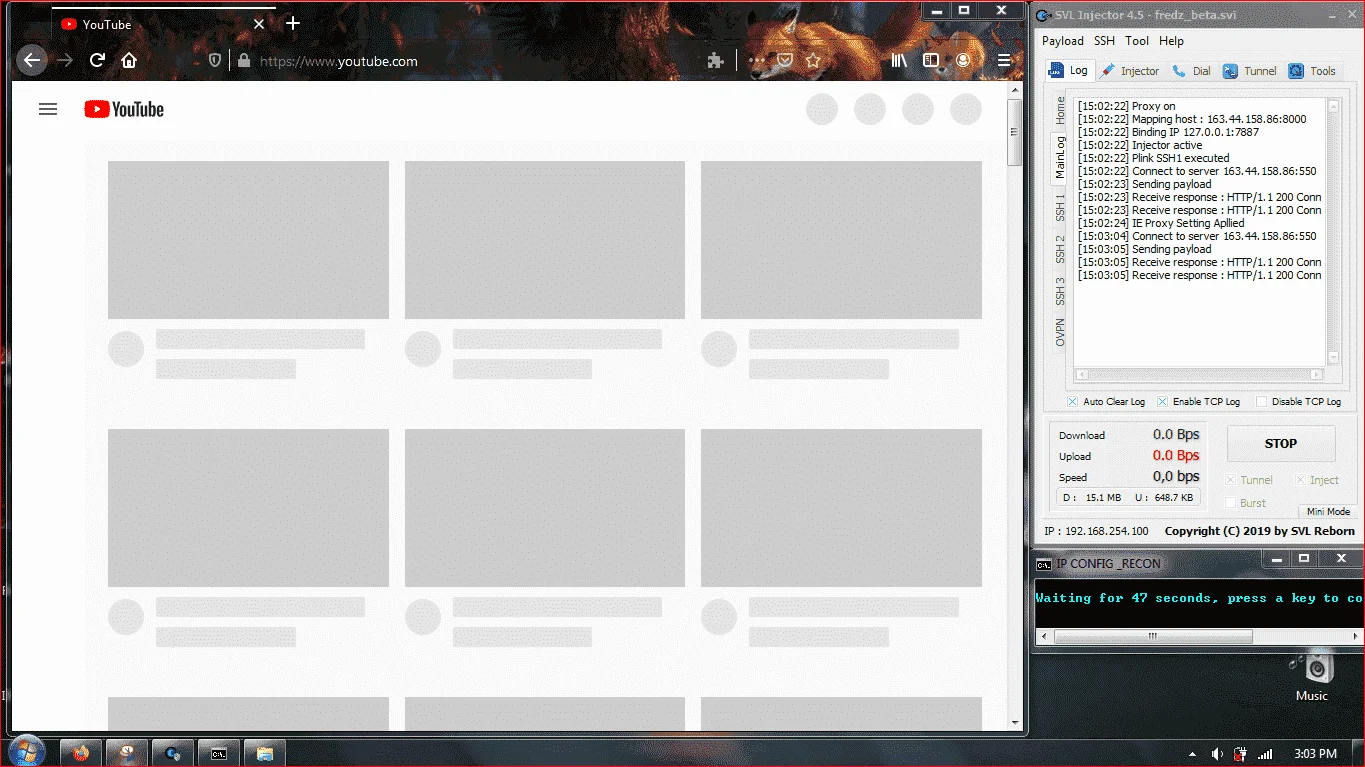Open the Firefox hamburger menu
The width and height of the screenshot is (1365, 767).
1004,61
